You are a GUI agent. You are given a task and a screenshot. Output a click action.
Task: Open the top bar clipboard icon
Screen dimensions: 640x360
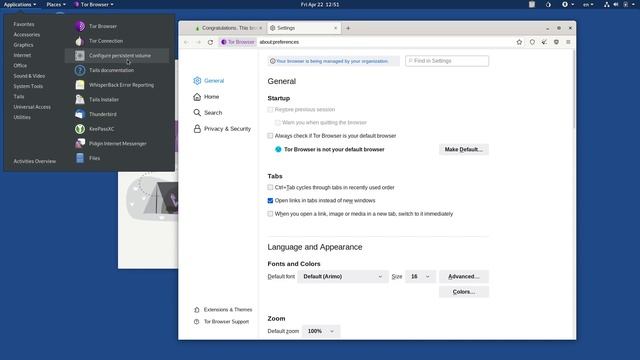[532, 4]
